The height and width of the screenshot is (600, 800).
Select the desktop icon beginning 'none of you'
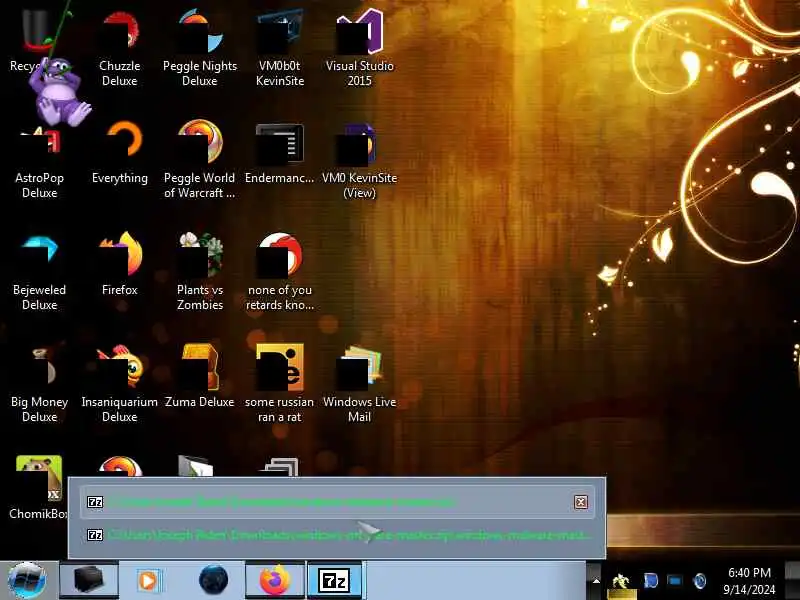(280, 271)
